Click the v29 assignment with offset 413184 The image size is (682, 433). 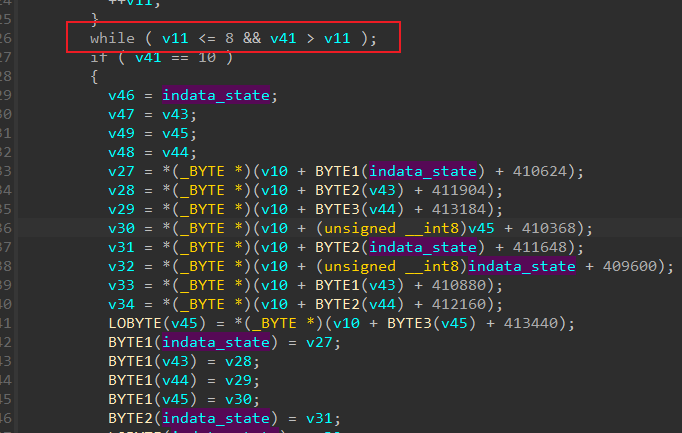pyautogui.click(x=305, y=209)
